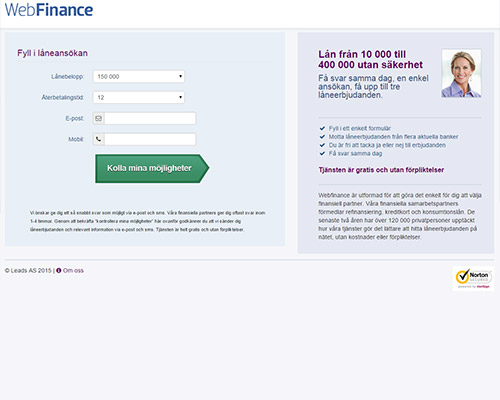
Task: Focus the Mobil input field
Action: [150, 139]
